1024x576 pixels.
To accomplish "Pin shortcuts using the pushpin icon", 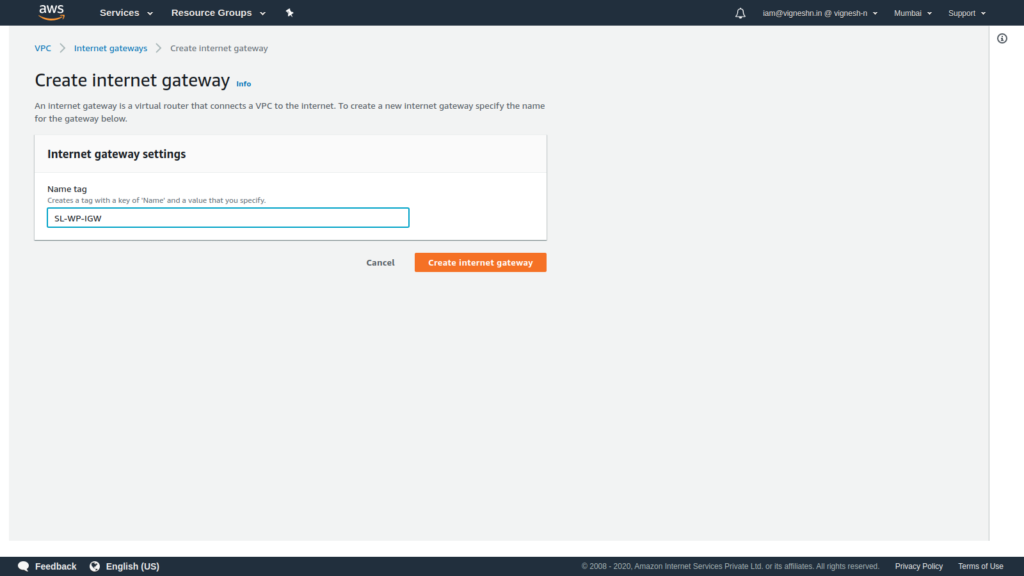I will point(289,12).
